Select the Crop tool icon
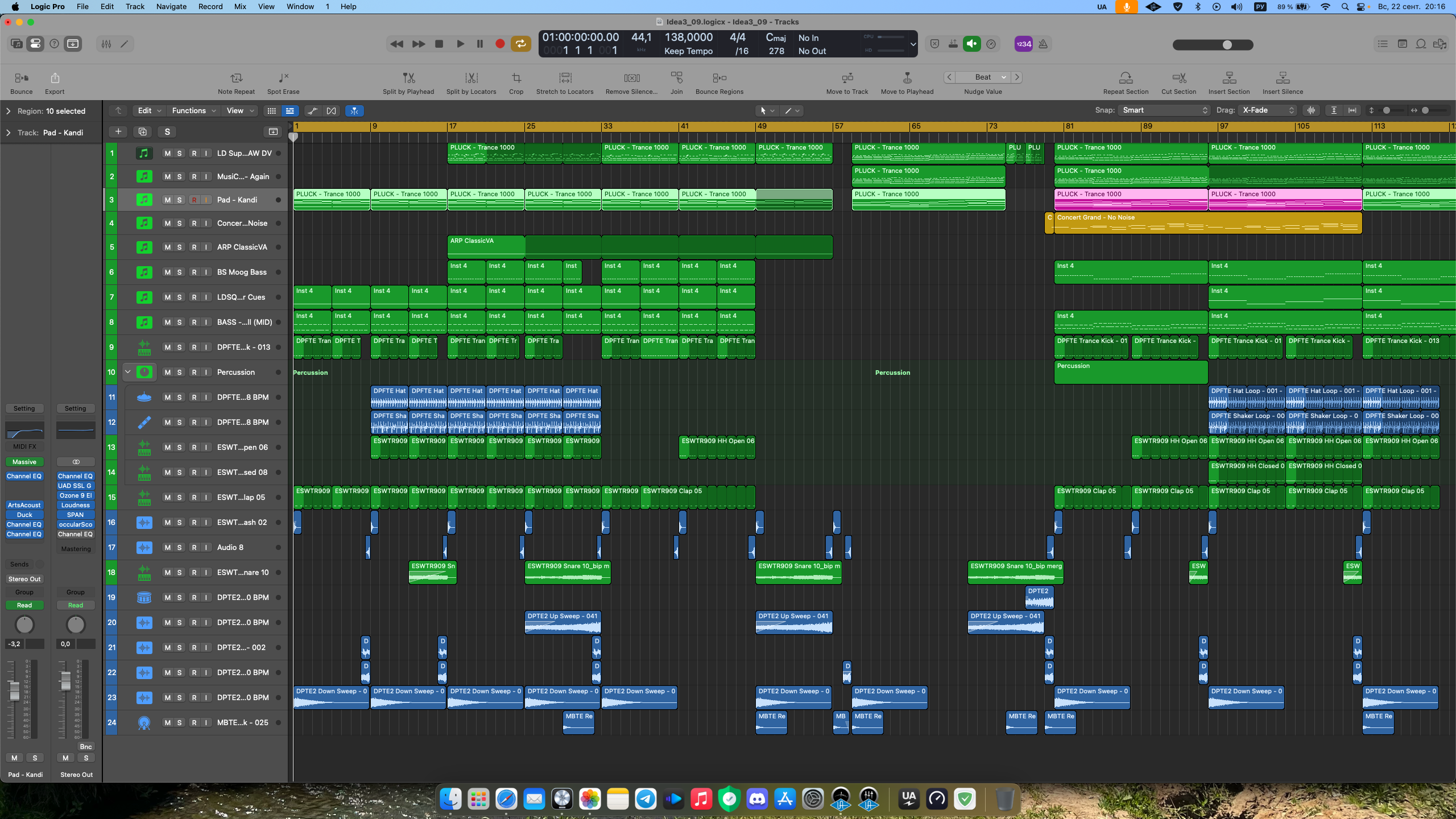The image size is (1456, 819). 516,78
